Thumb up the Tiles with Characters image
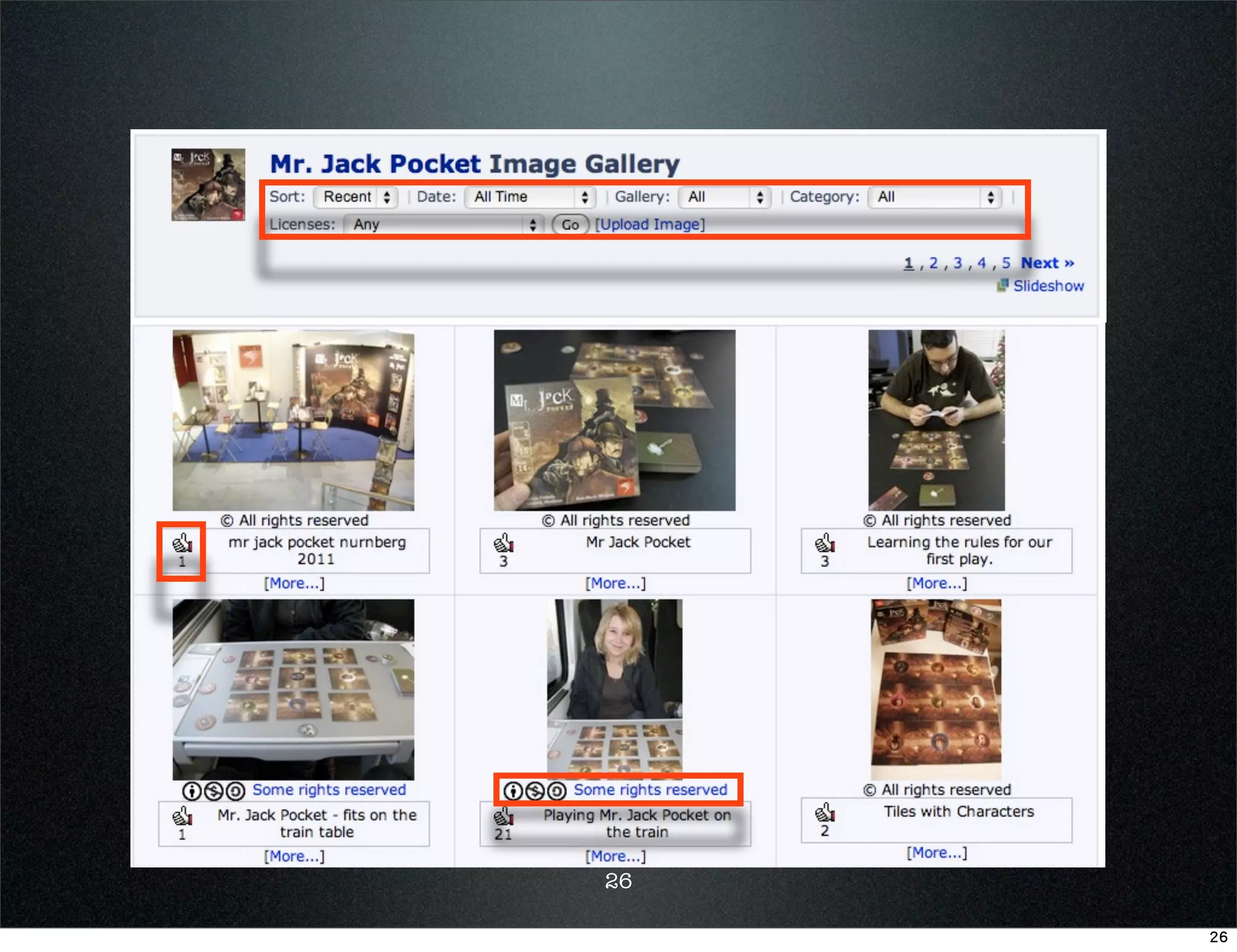Image resolution: width=1237 pixels, height=952 pixels. pos(824,812)
